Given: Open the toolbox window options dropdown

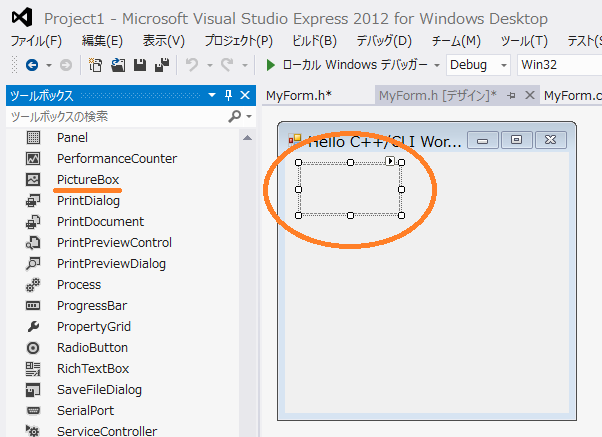Looking at the screenshot, I should pyautogui.click(x=212, y=95).
